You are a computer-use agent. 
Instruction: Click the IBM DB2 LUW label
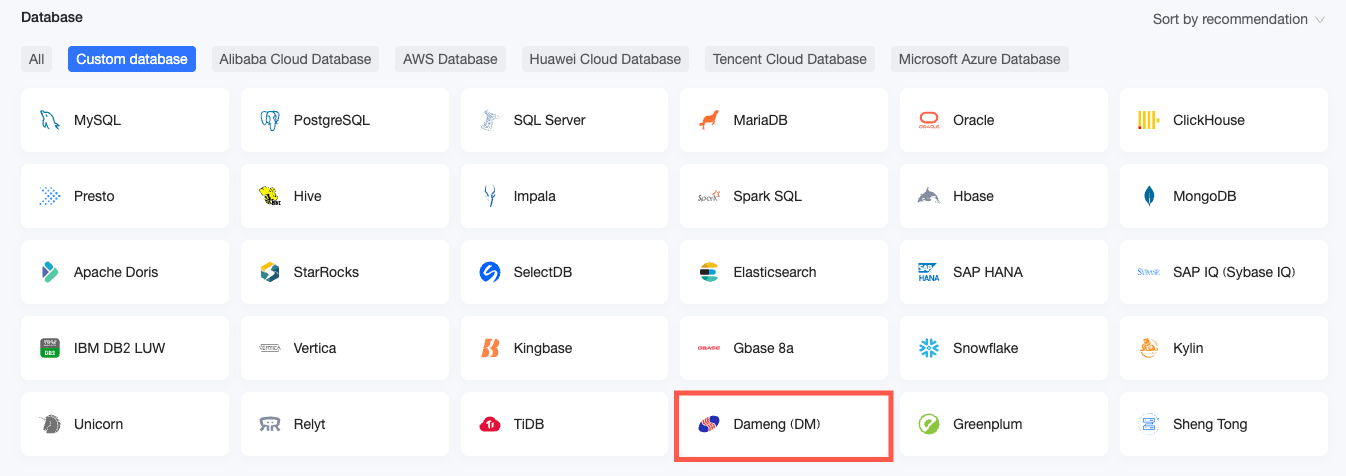[120, 348]
